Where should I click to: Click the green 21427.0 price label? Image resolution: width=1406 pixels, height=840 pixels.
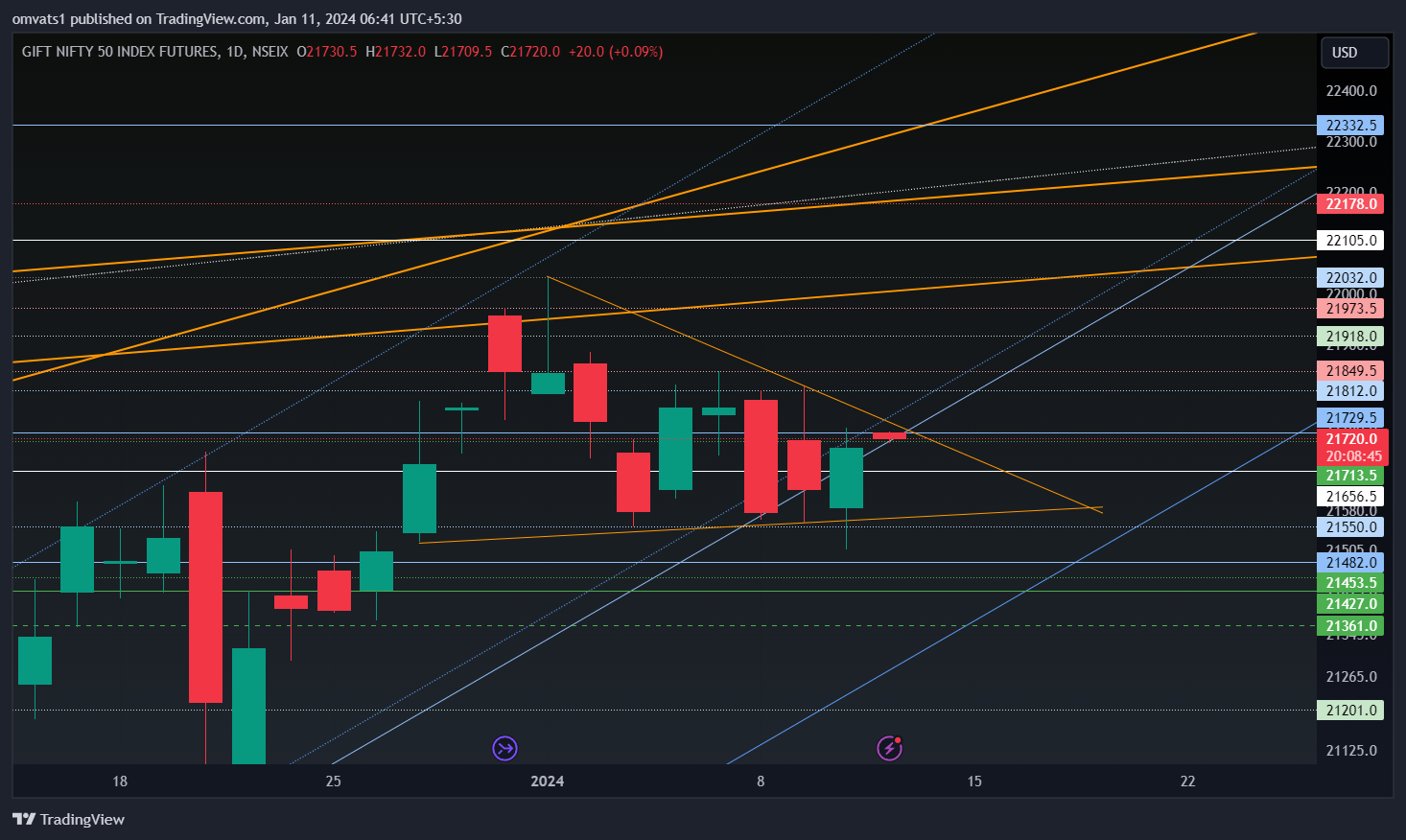point(1350,604)
